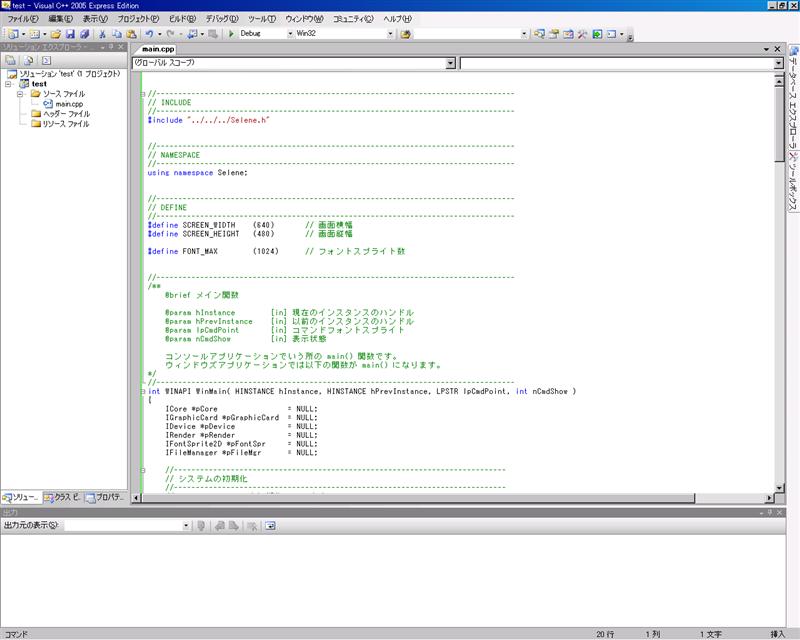Click the Redo arrow icon
The height and width of the screenshot is (640, 800).
170,34
